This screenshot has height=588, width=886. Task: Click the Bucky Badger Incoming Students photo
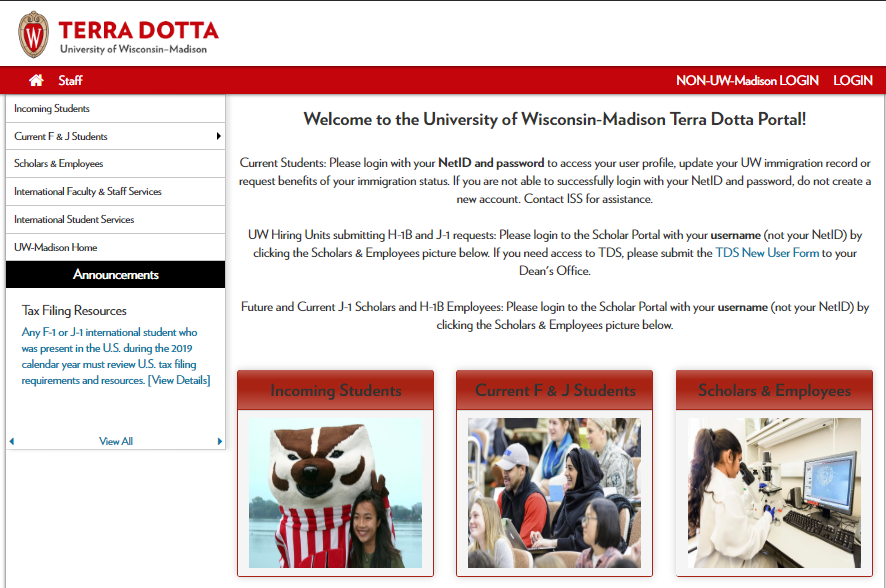pos(336,493)
